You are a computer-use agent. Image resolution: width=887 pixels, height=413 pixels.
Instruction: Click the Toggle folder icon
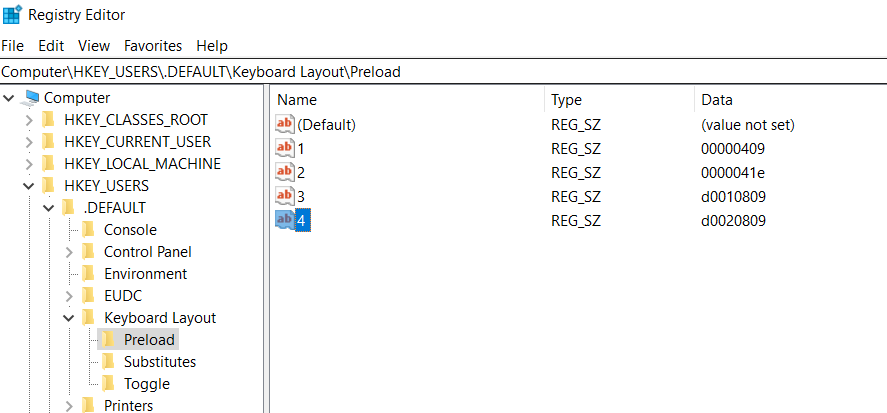point(107,384)
